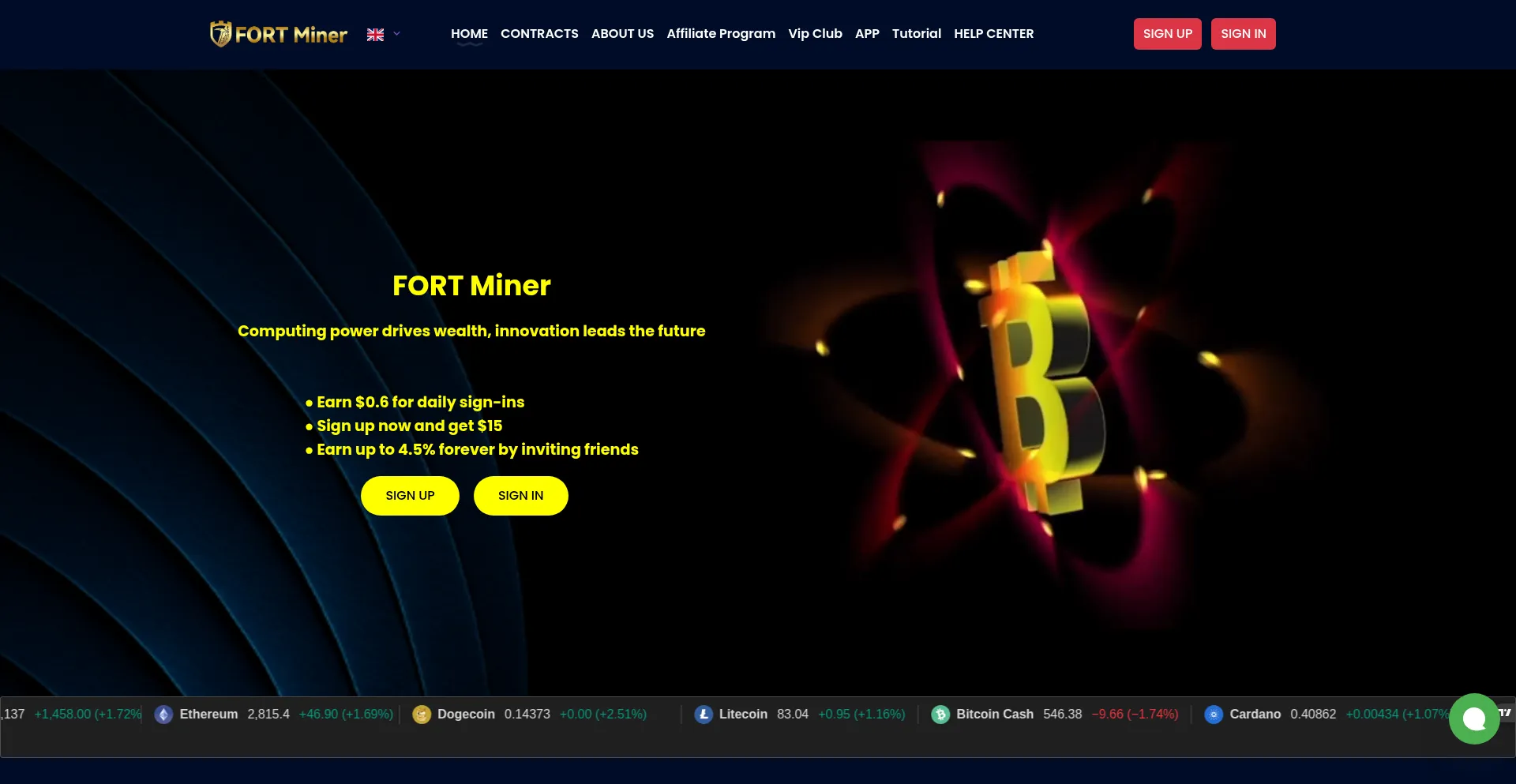Click the FORT Miner shield logo
Image resolution: width=1516 pixels, height=784 pixels.
pyautogui.click(x=221, y=34)
